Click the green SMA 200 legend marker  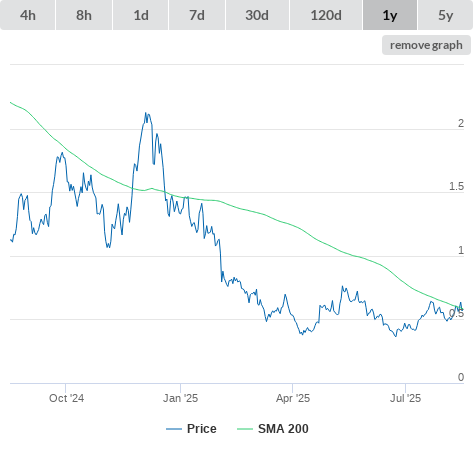point(245,429)
